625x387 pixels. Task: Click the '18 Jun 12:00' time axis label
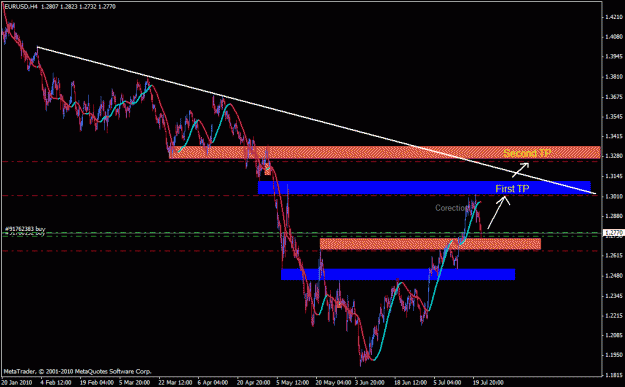(411, 382)
